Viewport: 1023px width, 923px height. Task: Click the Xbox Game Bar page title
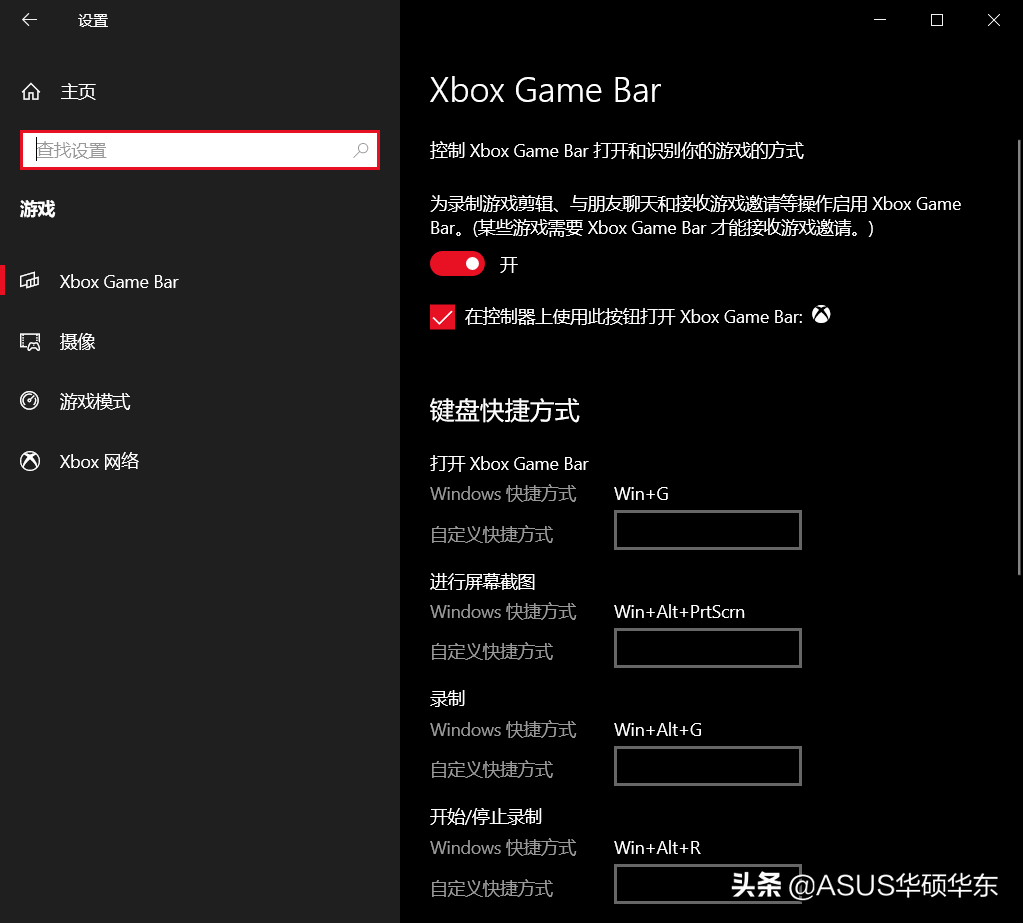(x=545, y=90)
